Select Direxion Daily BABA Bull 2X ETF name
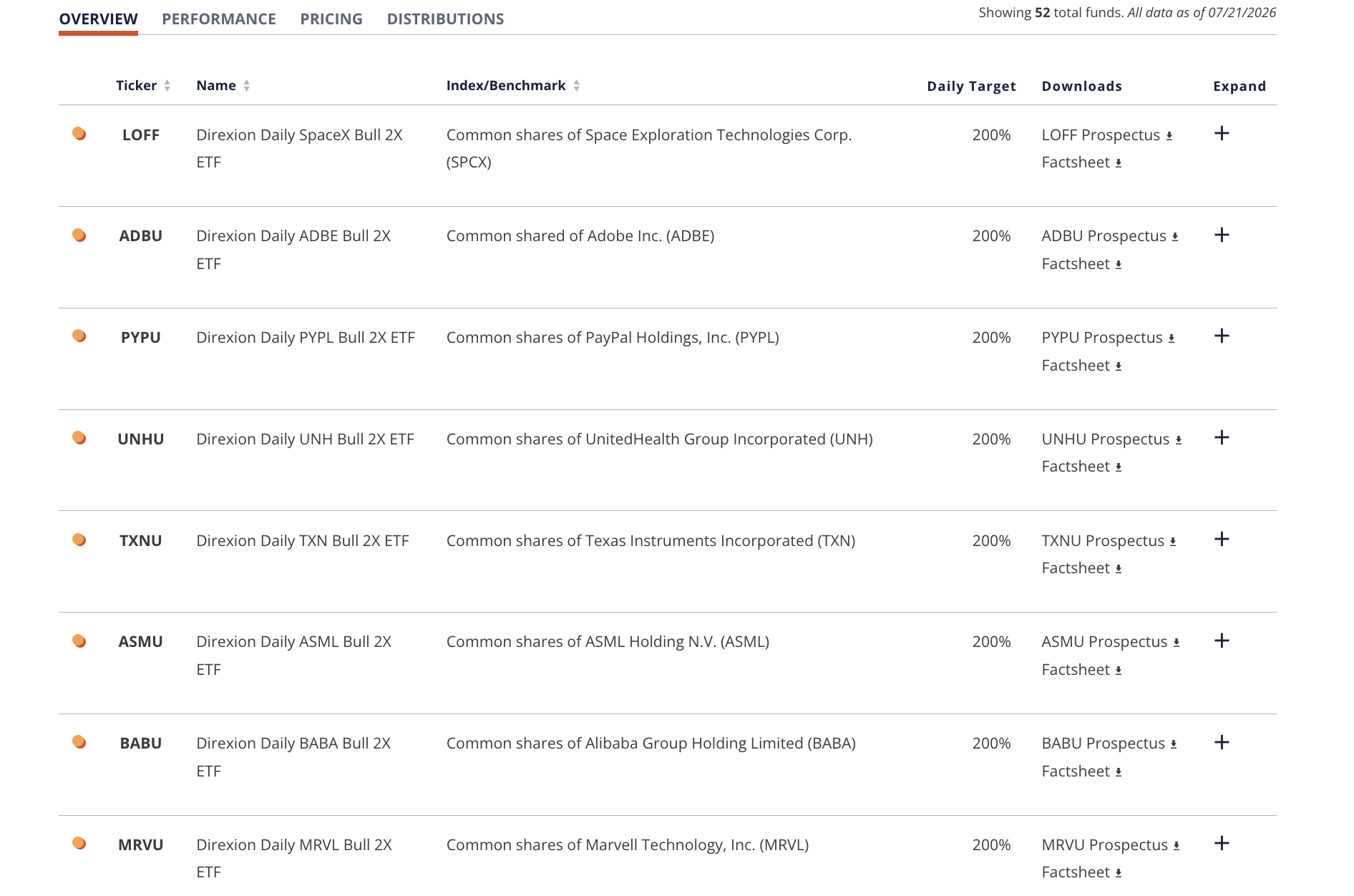The image size is (1354, 896). (x=293, y=757)
